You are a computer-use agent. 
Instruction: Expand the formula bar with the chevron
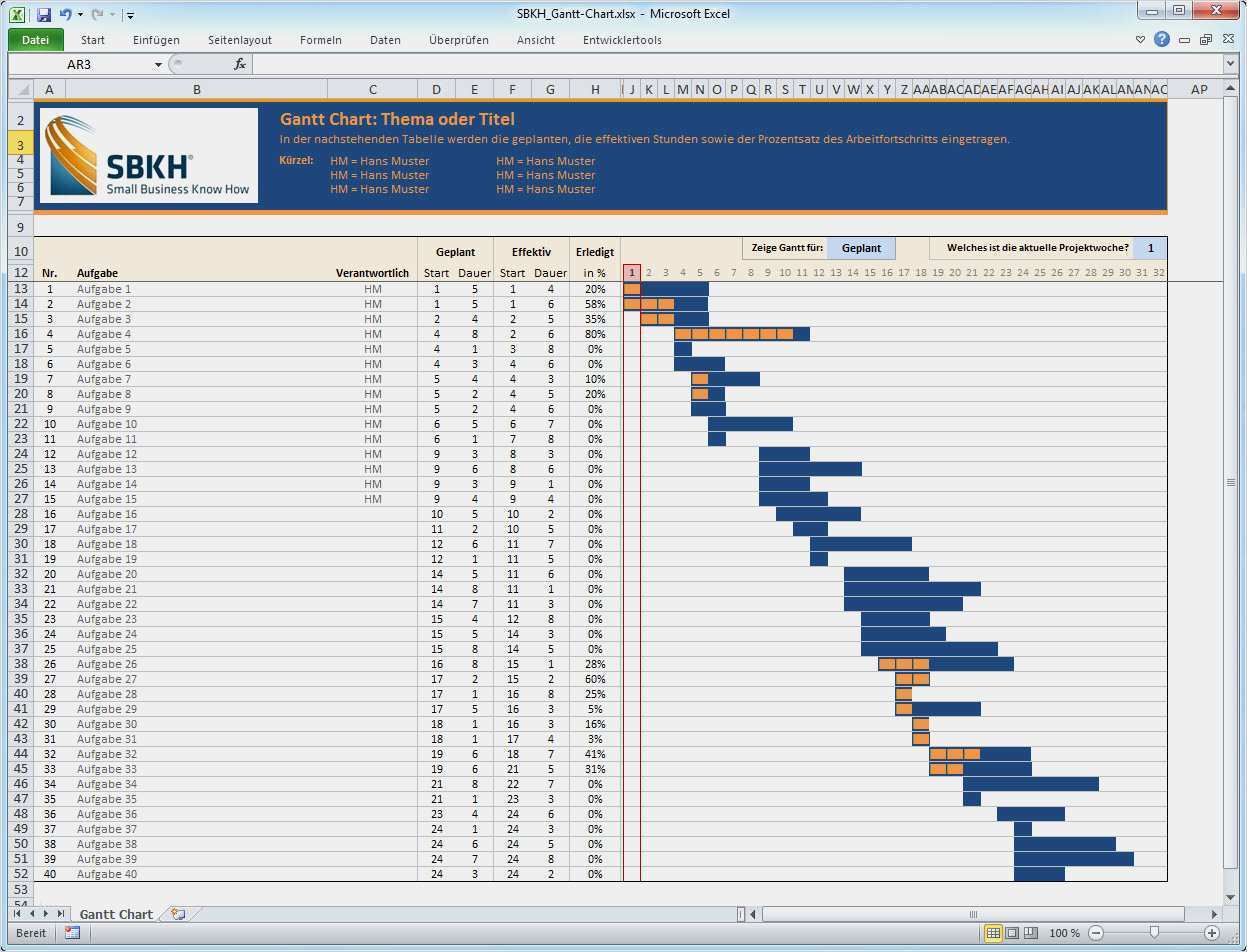(x=1230, y=64)
